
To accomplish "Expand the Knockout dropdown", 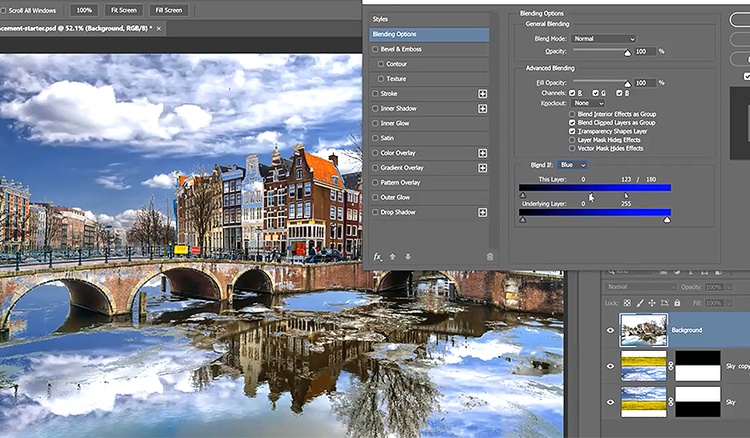I will pyautogui.click(x=588, y=103).
